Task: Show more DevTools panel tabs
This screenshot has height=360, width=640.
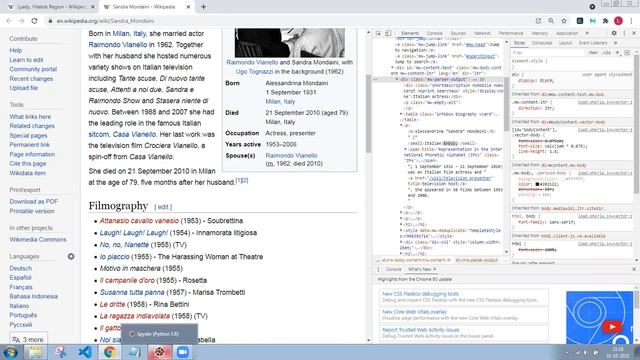Action: pos(587,33)
